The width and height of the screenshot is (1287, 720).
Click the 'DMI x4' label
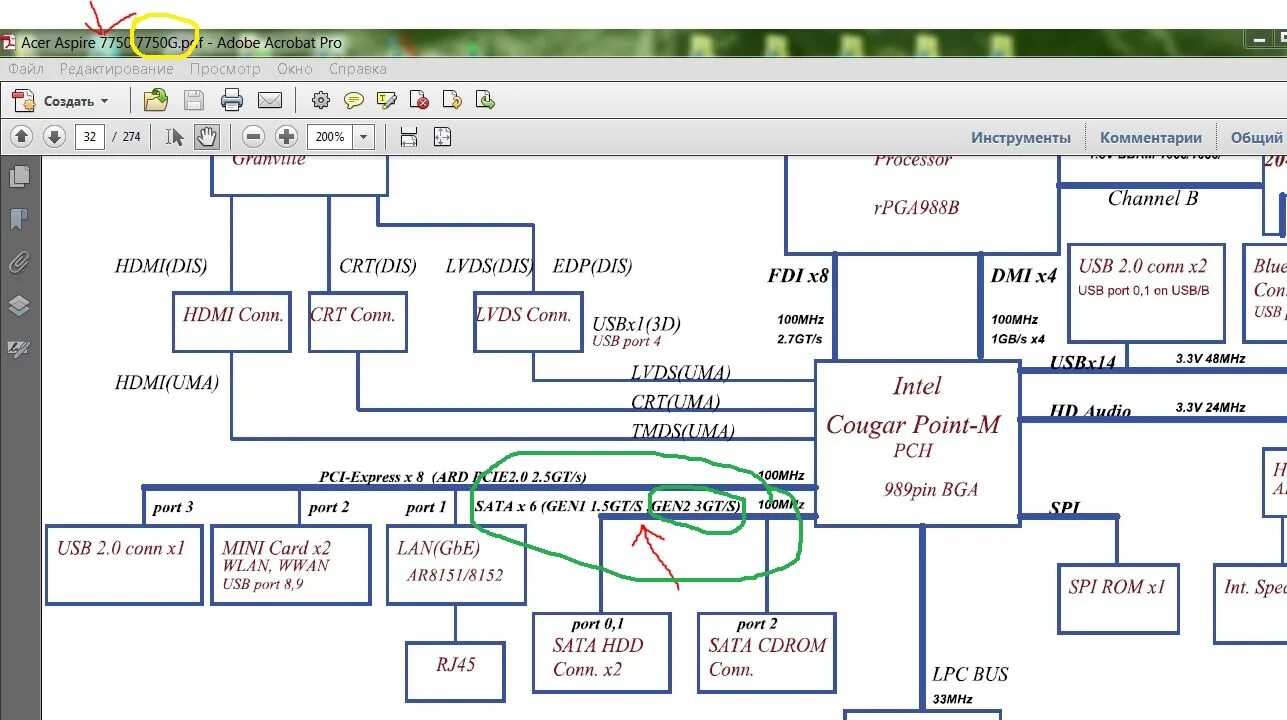[x=1024, y=275]
